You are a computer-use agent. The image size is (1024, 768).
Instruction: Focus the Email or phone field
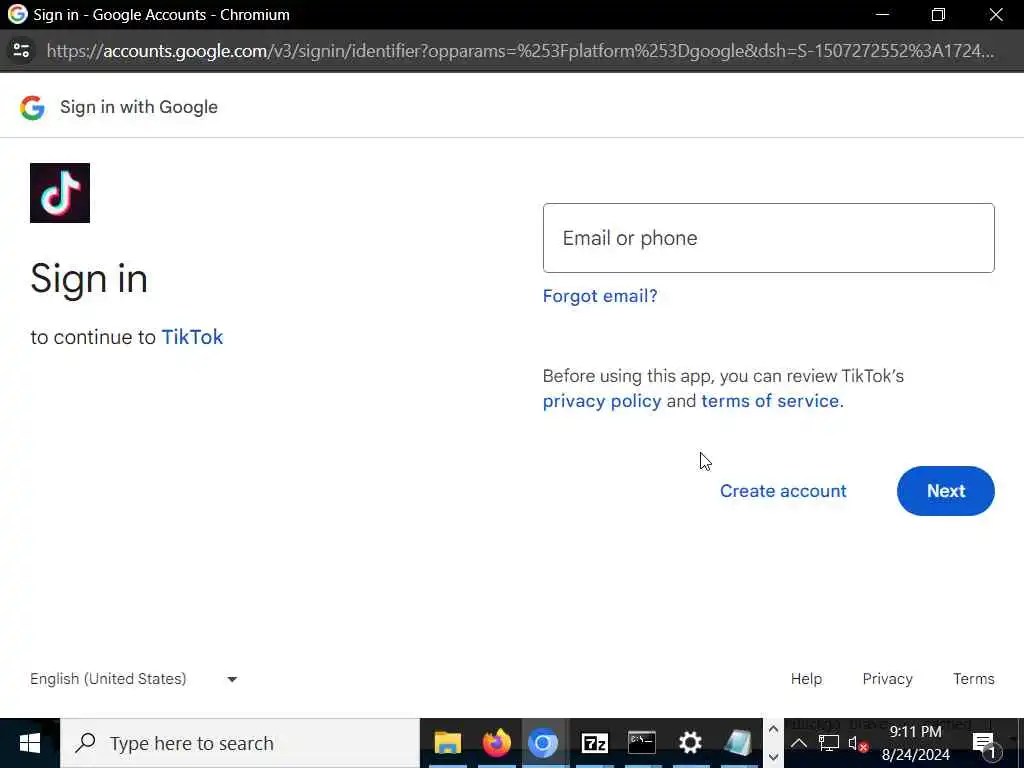pos(769,238)
